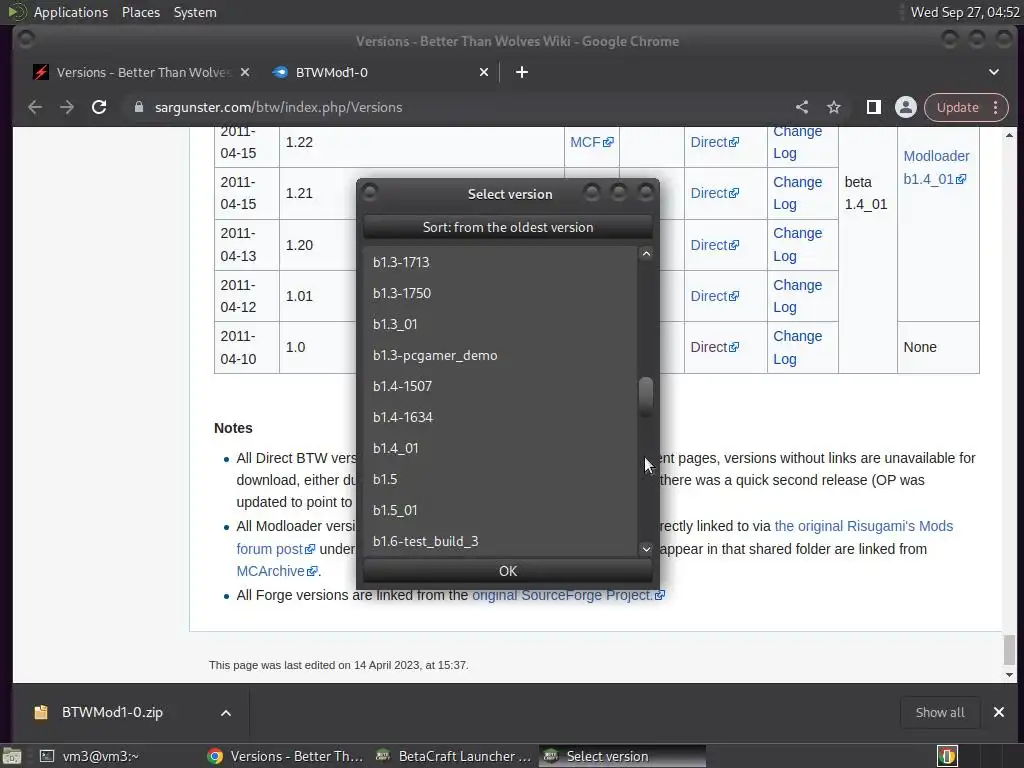
Task: Open the original SourceForge Project link
Action: click(568, 595)
